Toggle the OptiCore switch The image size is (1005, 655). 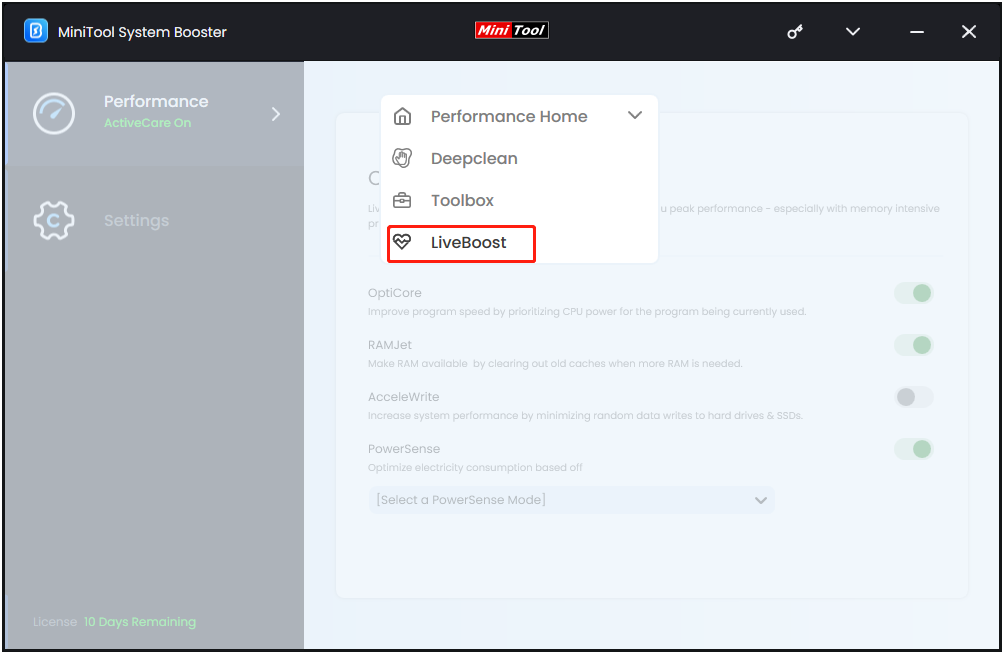[913, 293]
